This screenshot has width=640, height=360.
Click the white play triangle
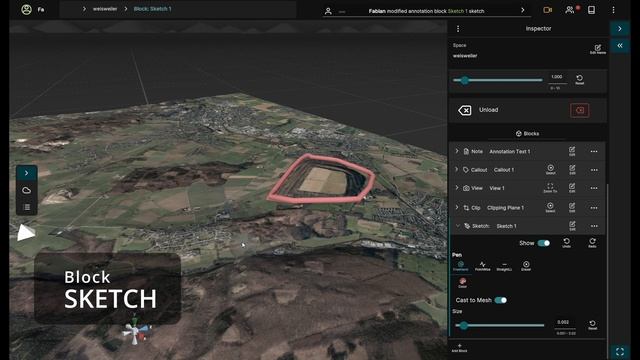click(x=26, y=233)
